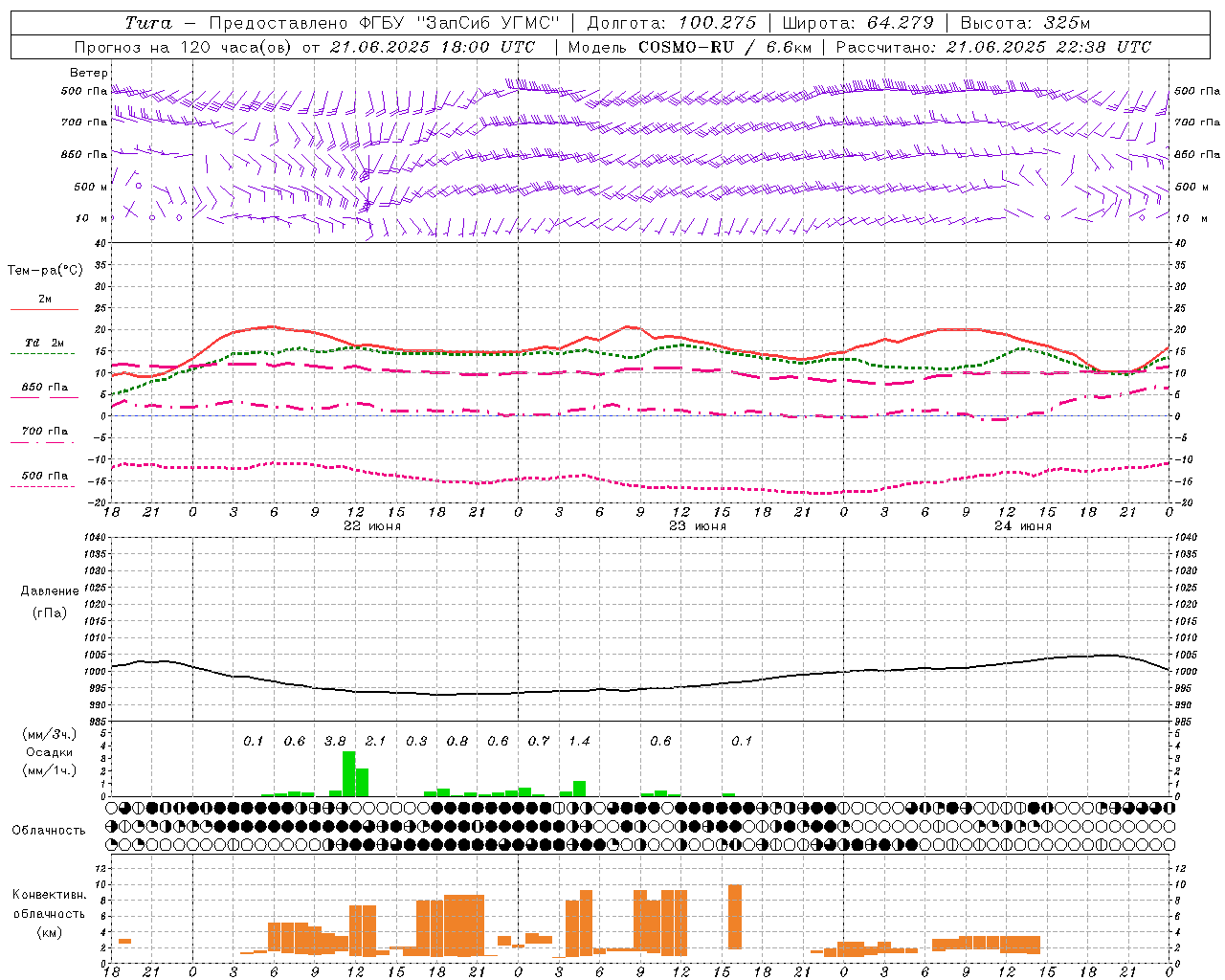Screen dimensions: 1225x980
Task: Click the model label "COSMO-RU / 6.6км"
Action: click(x=725, y=47)
